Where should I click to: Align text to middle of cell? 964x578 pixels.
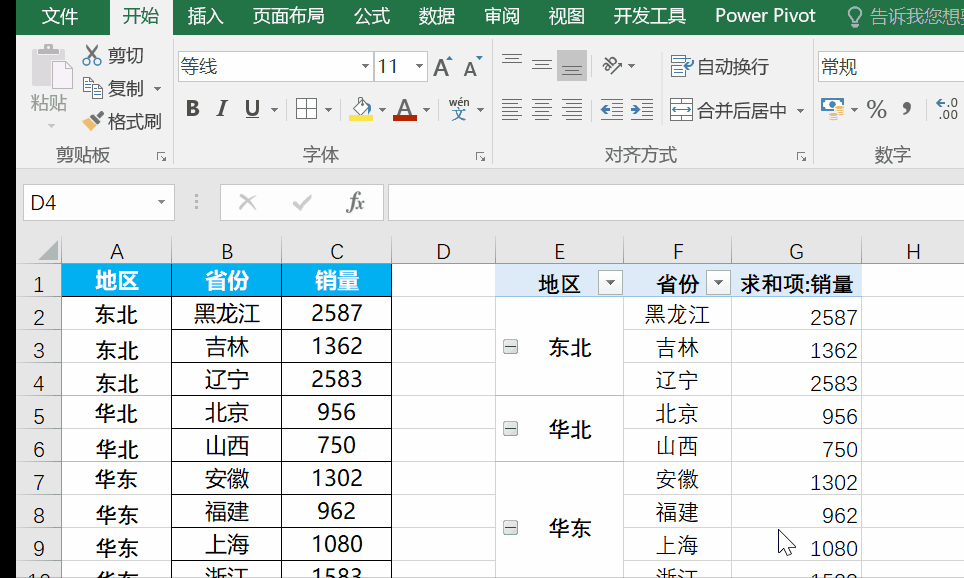(542, 65)
